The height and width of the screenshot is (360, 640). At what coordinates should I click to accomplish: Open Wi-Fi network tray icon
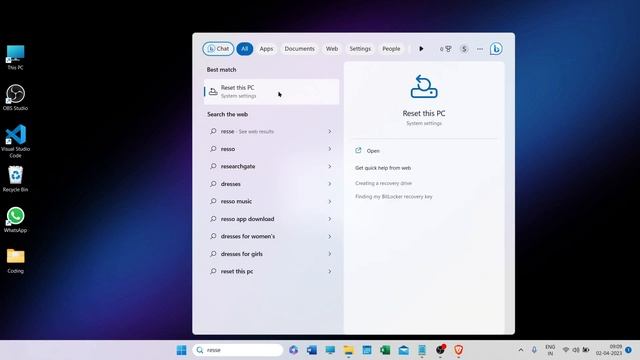click(x=565, y=350)
